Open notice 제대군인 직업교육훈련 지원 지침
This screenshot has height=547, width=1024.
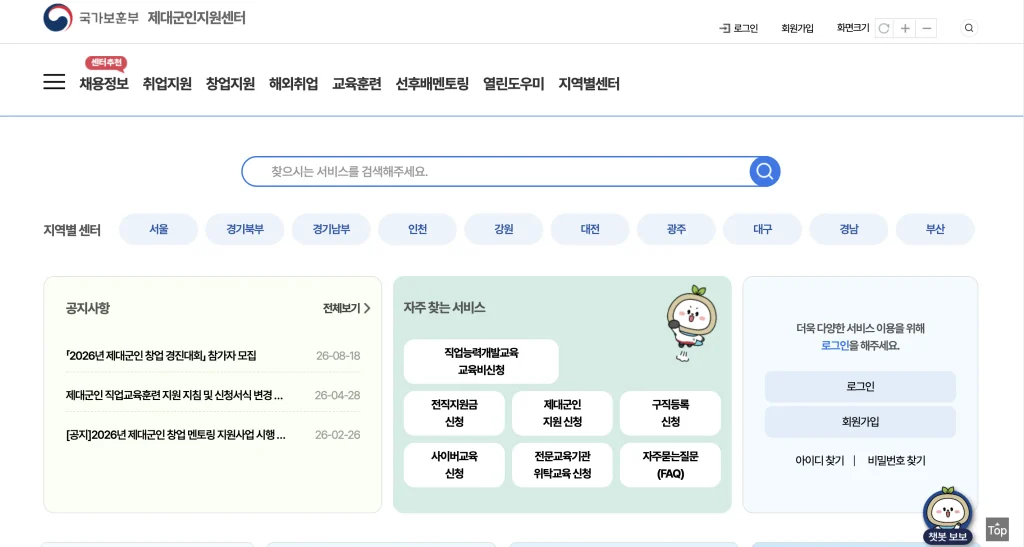[x=174, y=395]
